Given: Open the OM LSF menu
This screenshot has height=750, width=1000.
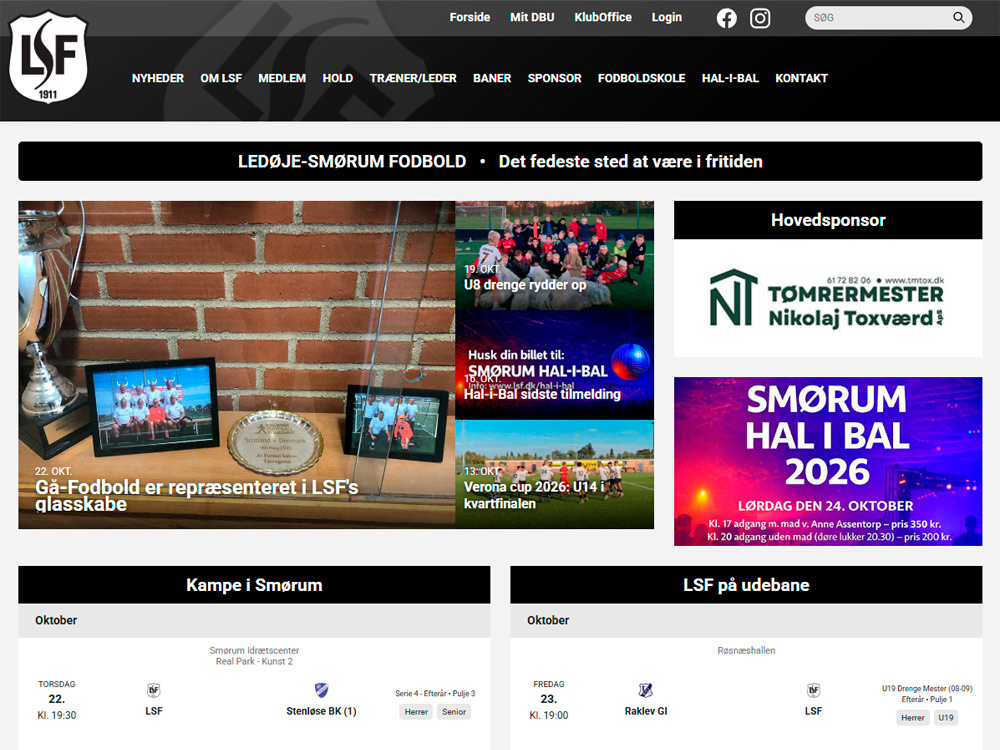Looking at the screenshot, I should click(221, 78).
